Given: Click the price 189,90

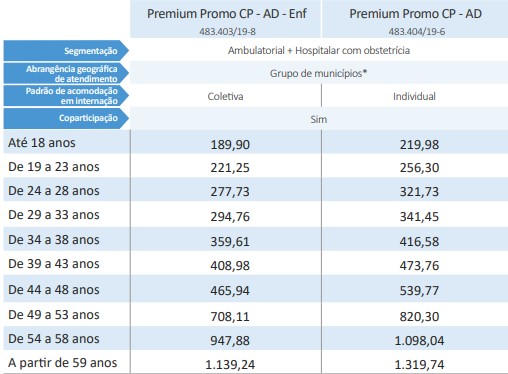Looking at the screenshot, I should click(x=230, y=145).
